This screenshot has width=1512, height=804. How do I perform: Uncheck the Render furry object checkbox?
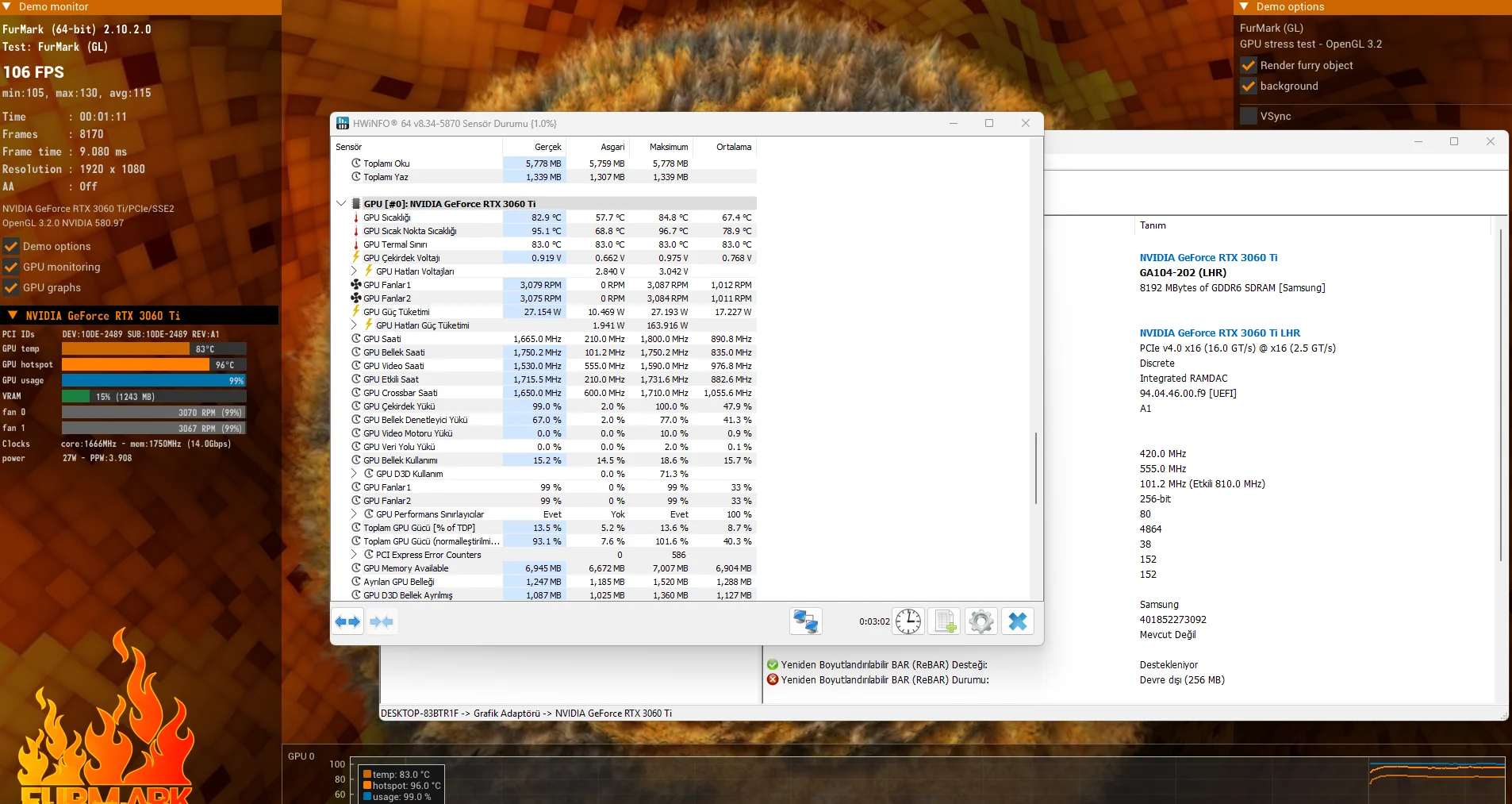tap(1249, 65)
